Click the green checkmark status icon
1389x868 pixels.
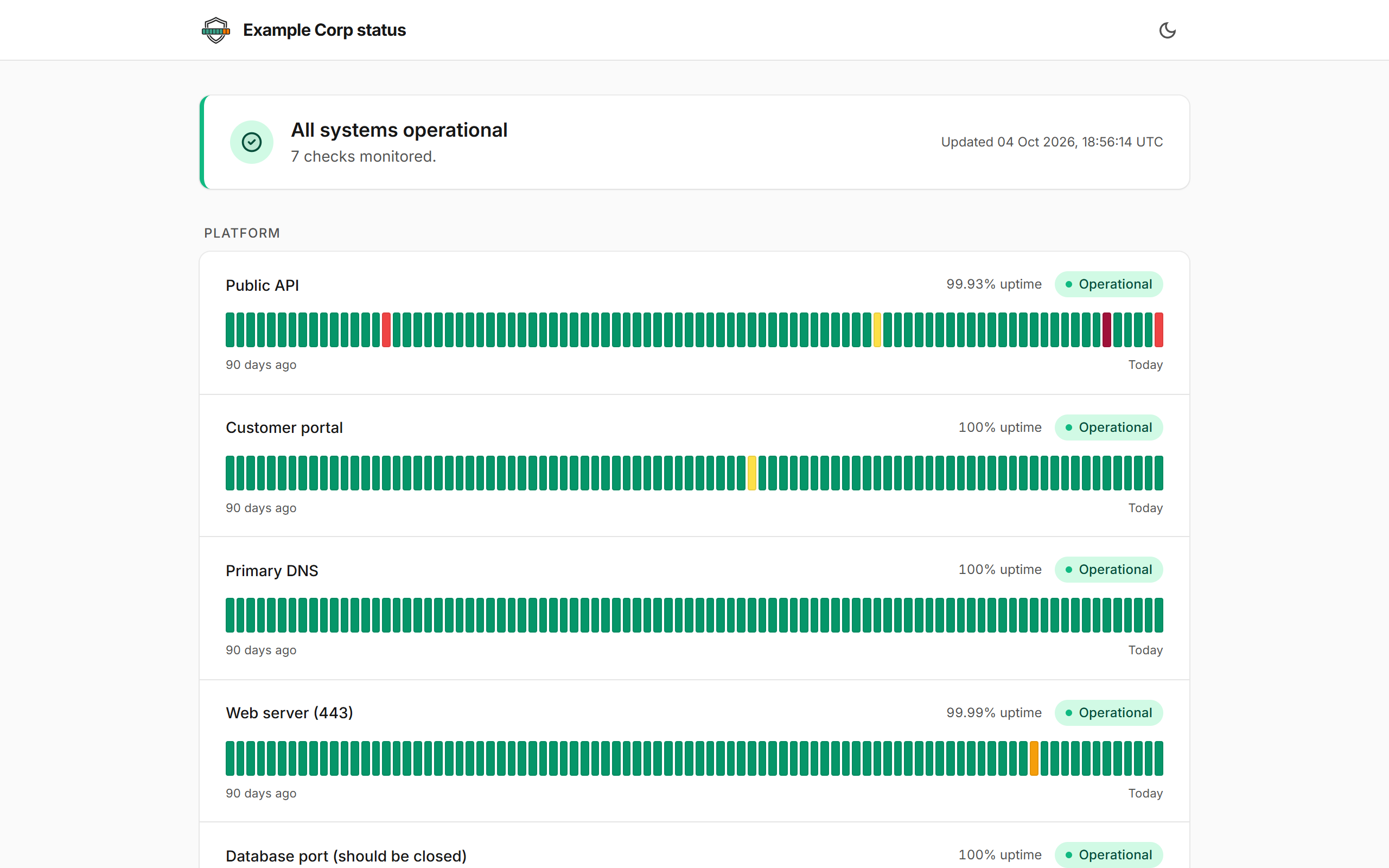[x=251, y=142]
